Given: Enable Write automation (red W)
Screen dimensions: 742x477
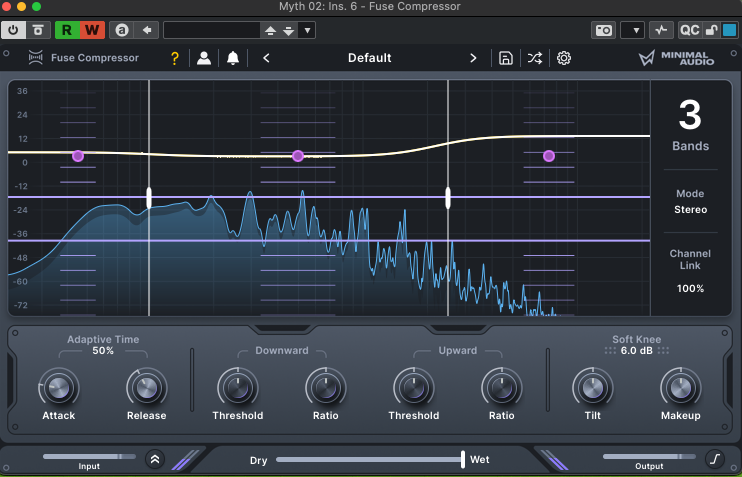Looking at the screenshot, I should coord(92,30).
